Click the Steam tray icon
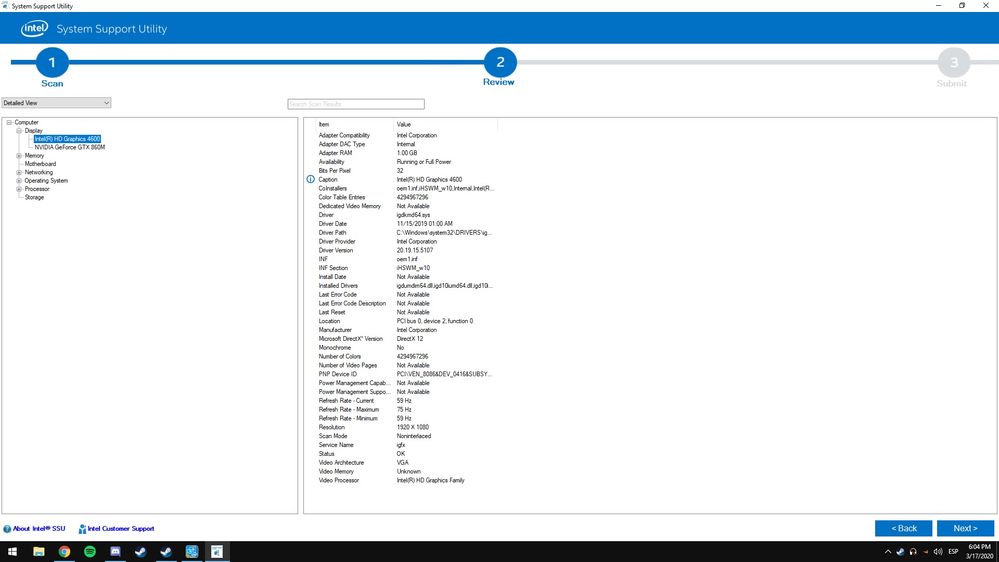999x562 pixels. [900, 552]
